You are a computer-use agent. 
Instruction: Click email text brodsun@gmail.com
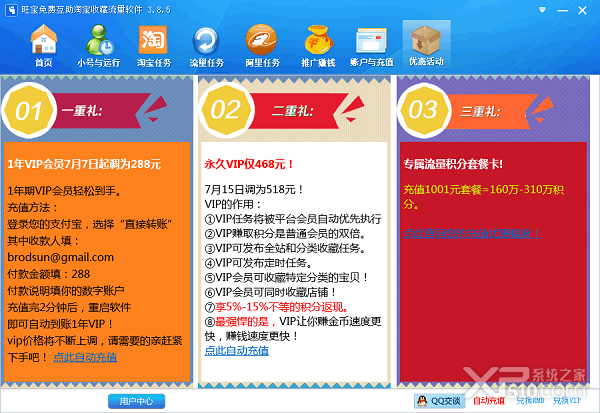tap(60, 257)
